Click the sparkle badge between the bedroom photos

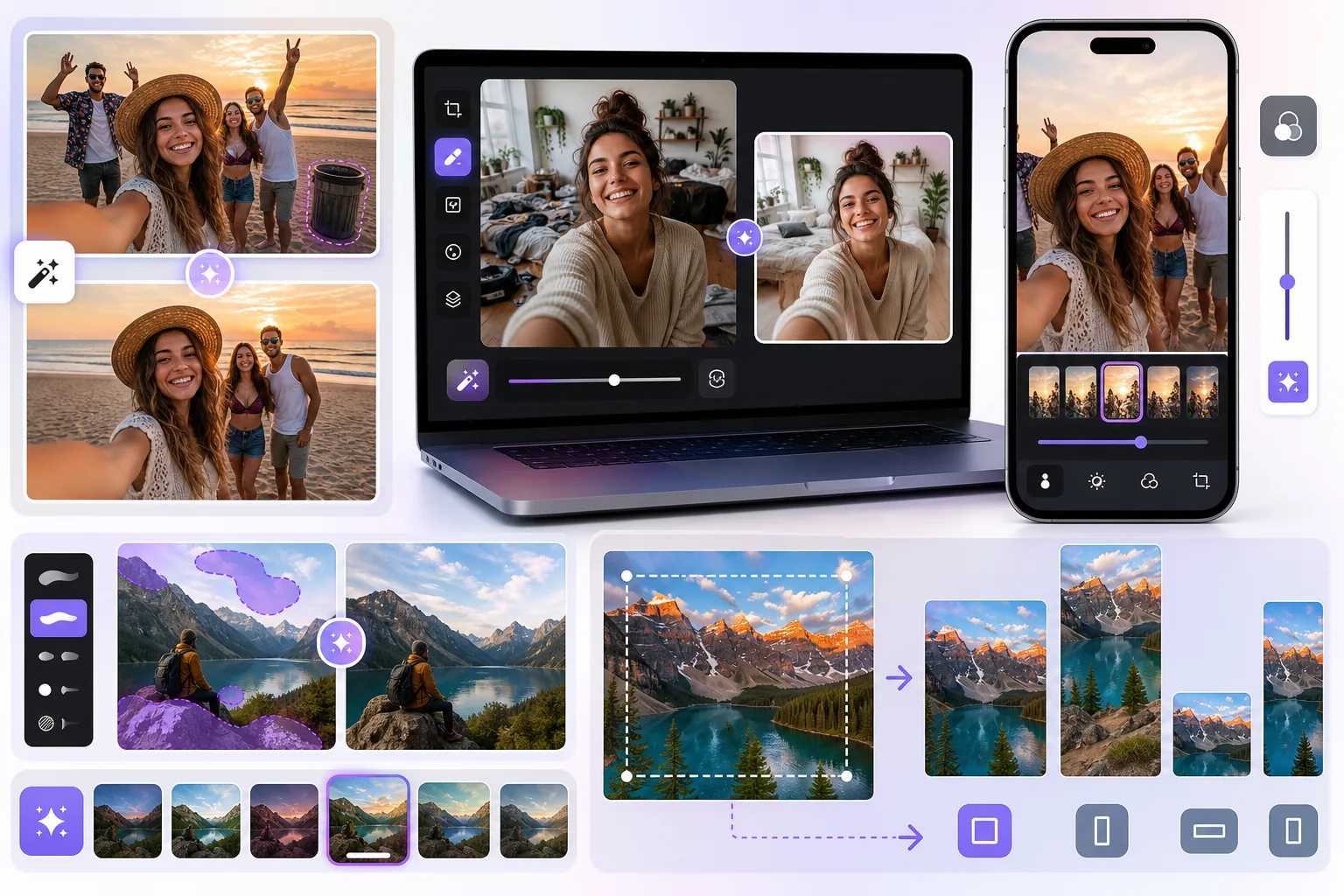pos(745,237)
